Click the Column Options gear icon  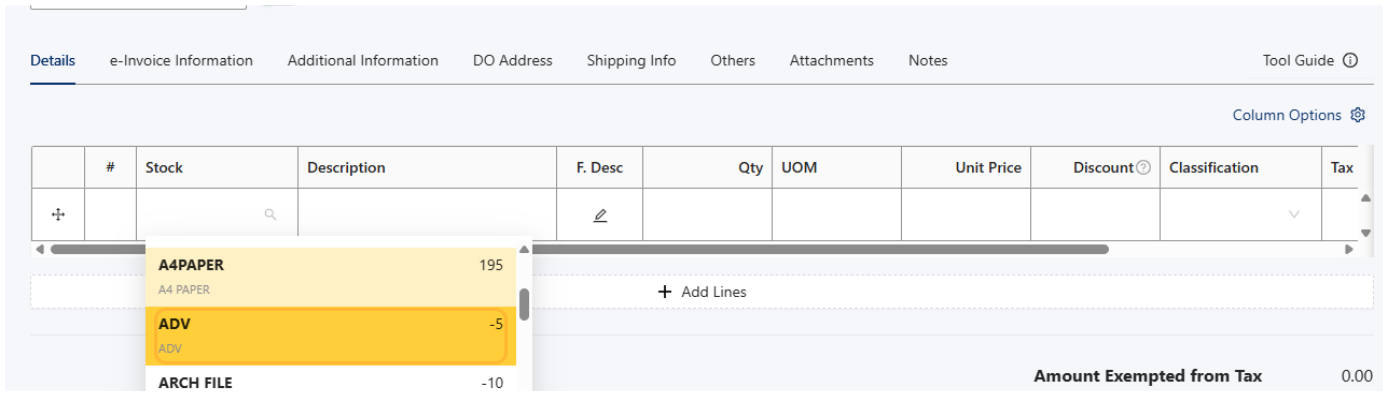(1357, 115)
